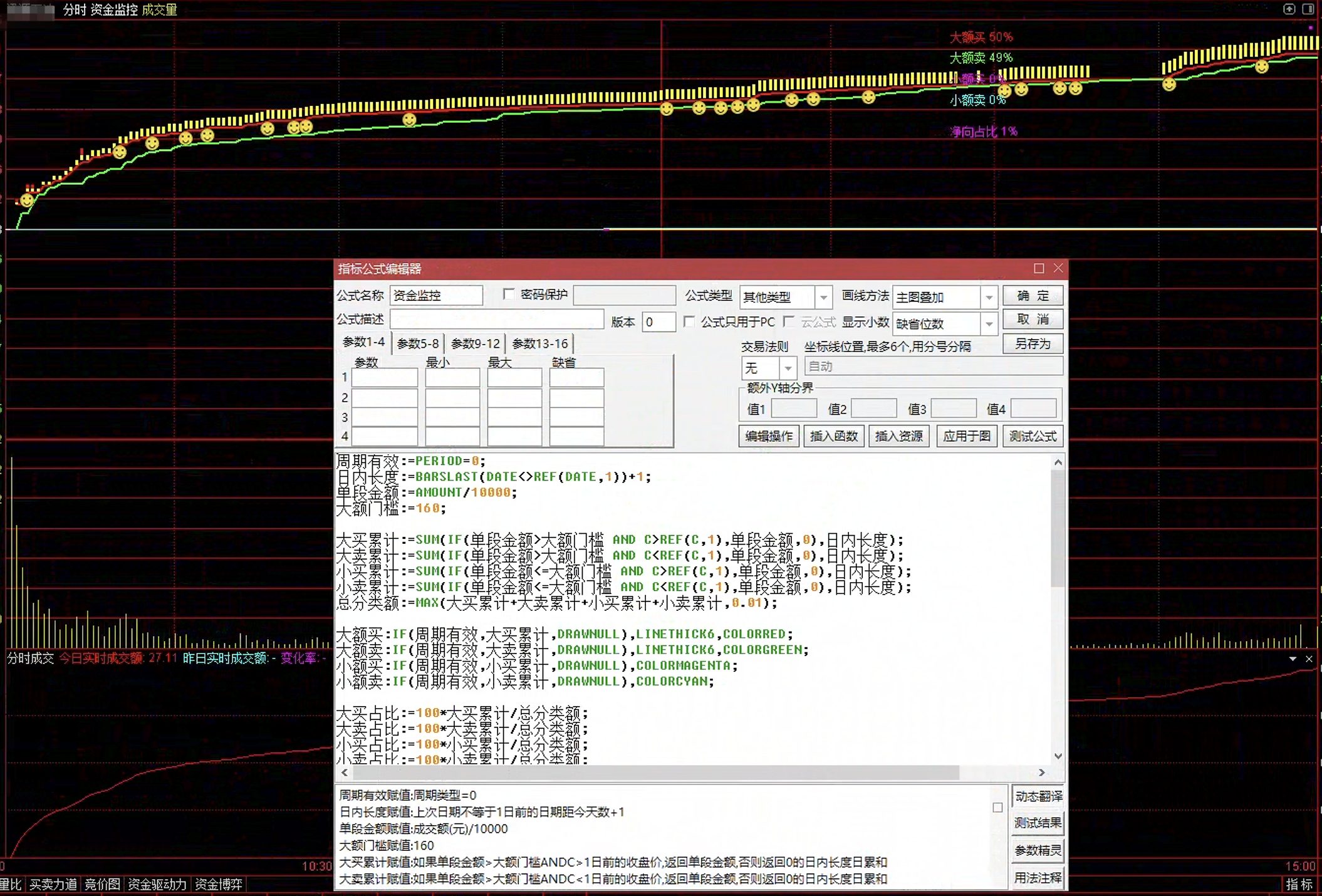Open the 分时成交 panel down-arrow menu
The width and height of the screenshot is (1322, 896).
(1293, 659)
